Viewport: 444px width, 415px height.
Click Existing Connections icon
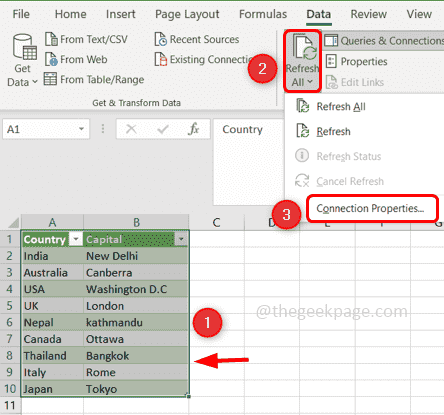160,59
